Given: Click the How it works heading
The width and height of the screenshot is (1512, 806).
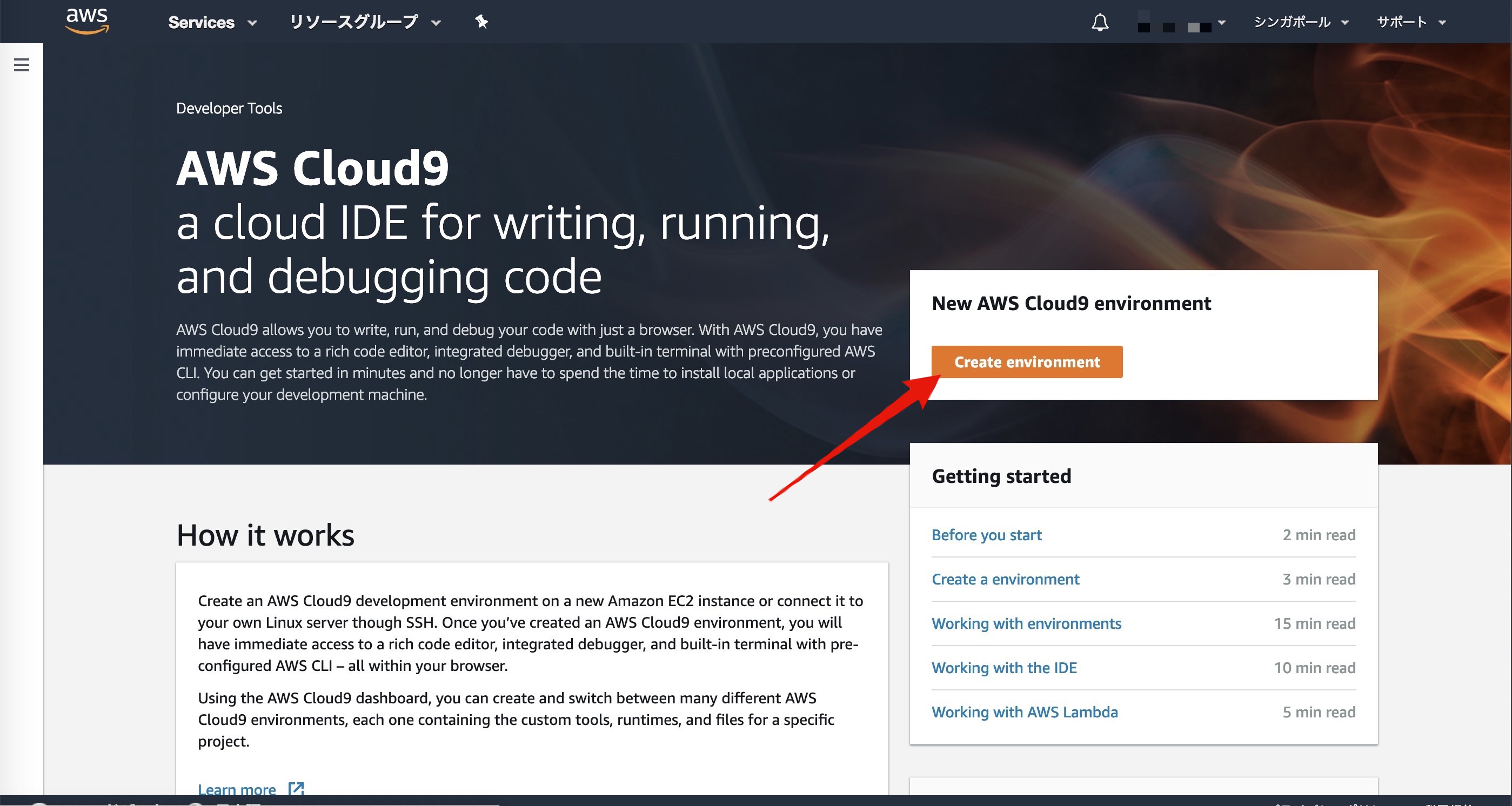Looking at the screenshot, I should point(265,535).
